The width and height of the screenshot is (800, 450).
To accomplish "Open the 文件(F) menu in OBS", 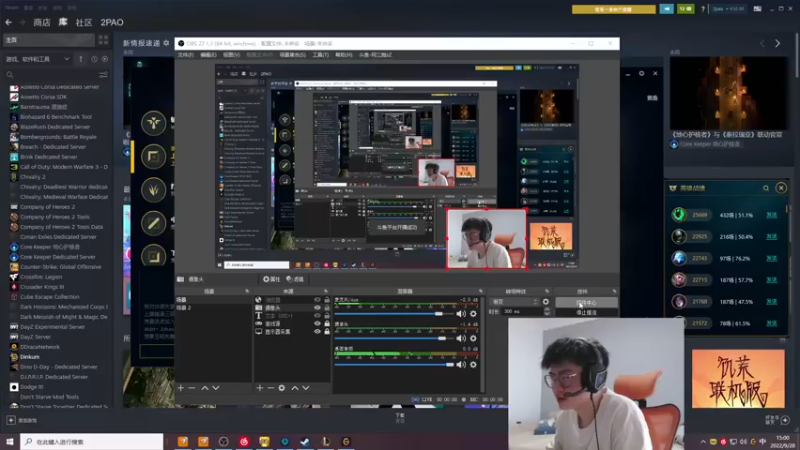I will click(x=186, y=55).
